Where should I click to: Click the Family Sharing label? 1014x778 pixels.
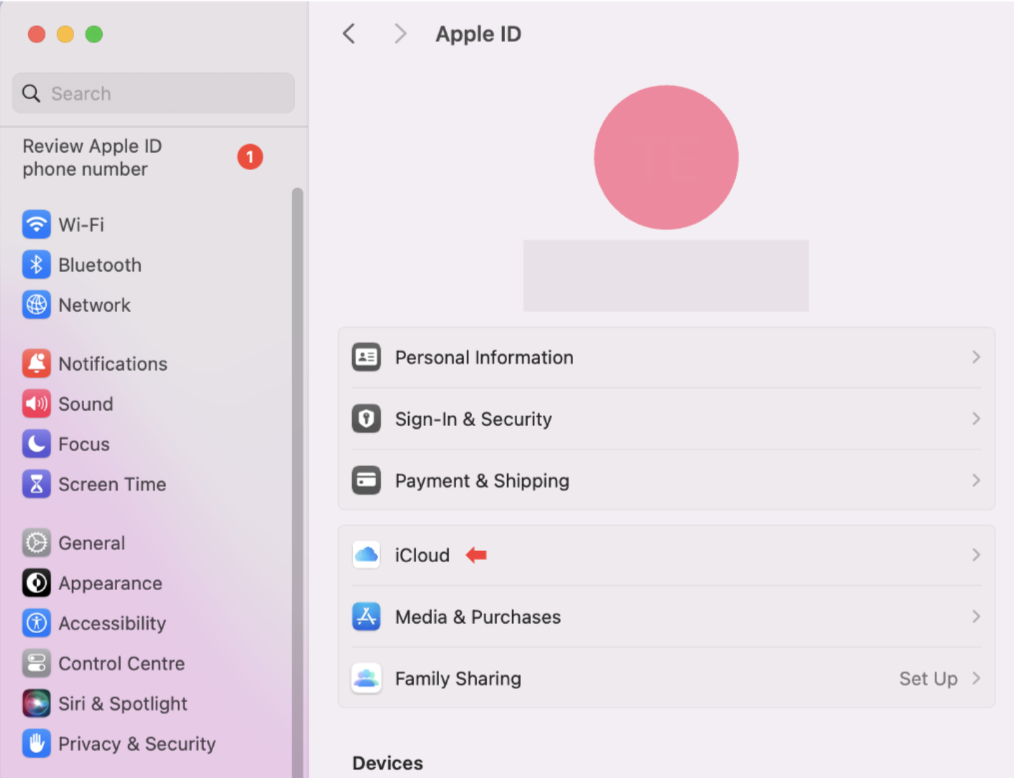click(x=458, y=678)
